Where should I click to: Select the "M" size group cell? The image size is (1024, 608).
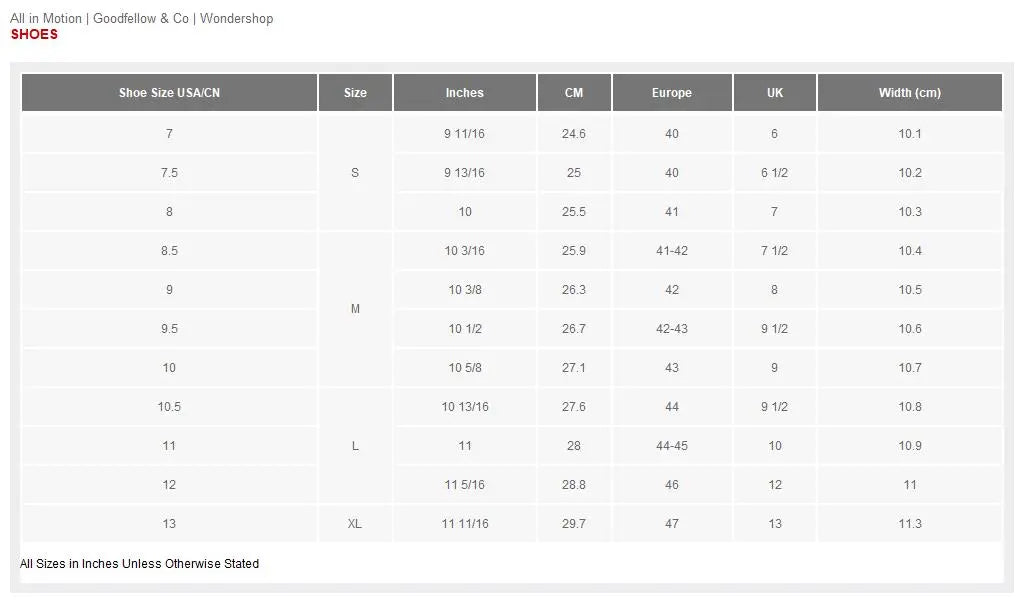tap(355, 309)
